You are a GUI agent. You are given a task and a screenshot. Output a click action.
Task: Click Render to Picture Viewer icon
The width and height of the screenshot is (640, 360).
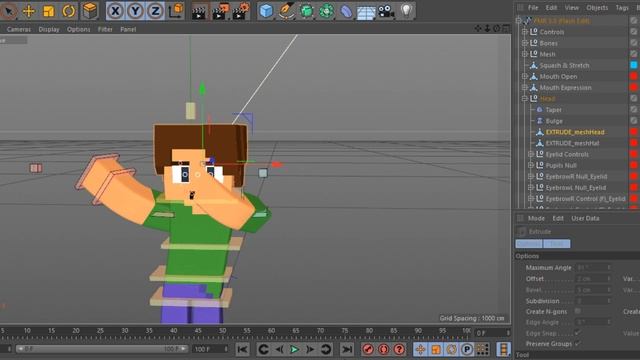tap(220, 11)
